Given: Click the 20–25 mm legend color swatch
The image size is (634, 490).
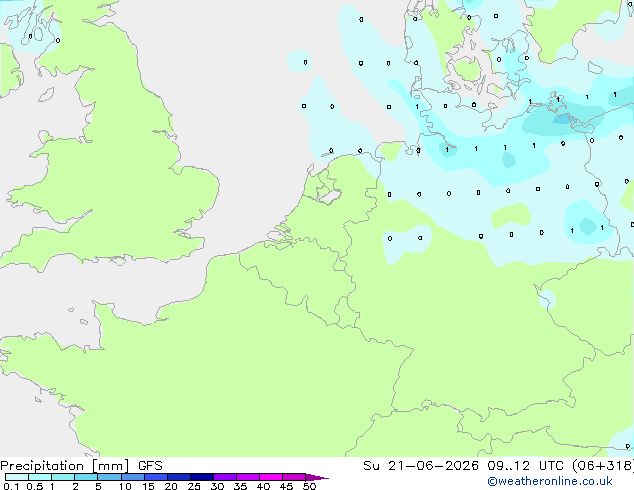Looking at the screenshot, I should pyautogui.click(x=179, y=477).
